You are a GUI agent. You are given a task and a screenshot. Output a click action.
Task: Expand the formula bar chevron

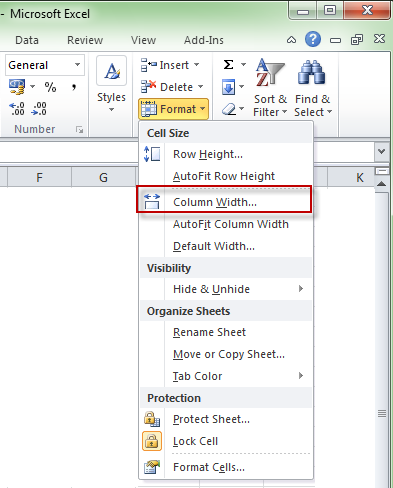382,151
